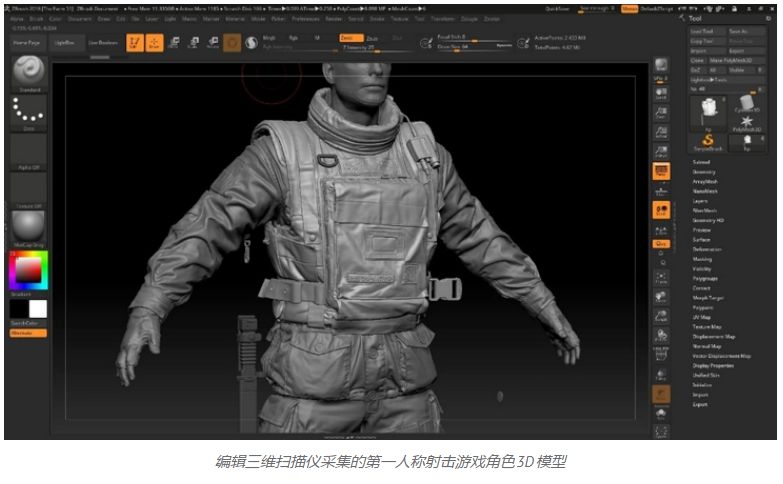The image size is (783, 484).
Task: Click the Clone tool button
Action: pos(698,60)
